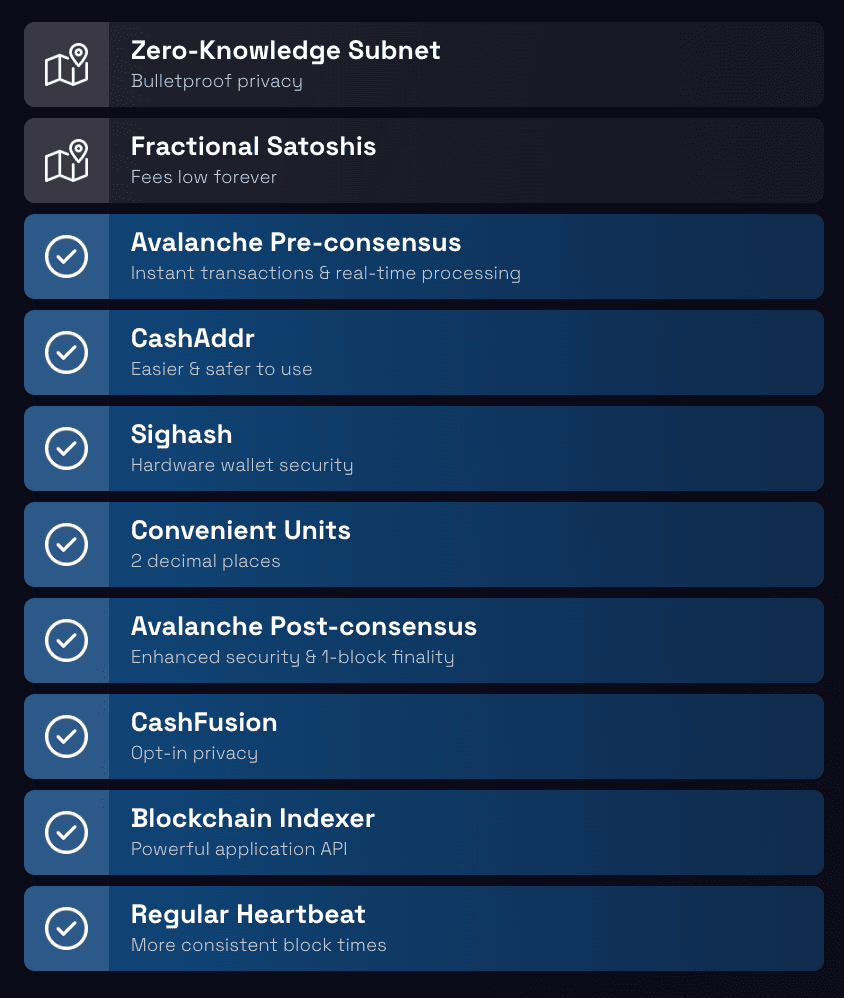Open the Fractional Satoshis heading
This screenshot has width=844, height=998.
coord(253,146)
